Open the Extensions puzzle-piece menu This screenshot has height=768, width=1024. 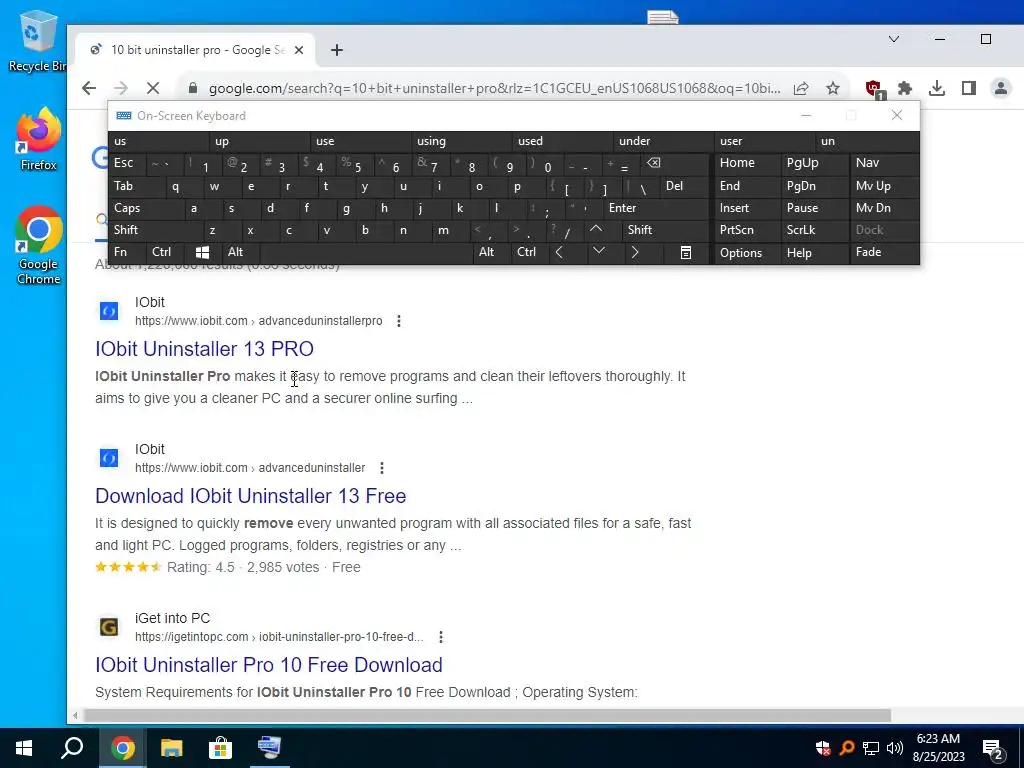click(905, 88)
